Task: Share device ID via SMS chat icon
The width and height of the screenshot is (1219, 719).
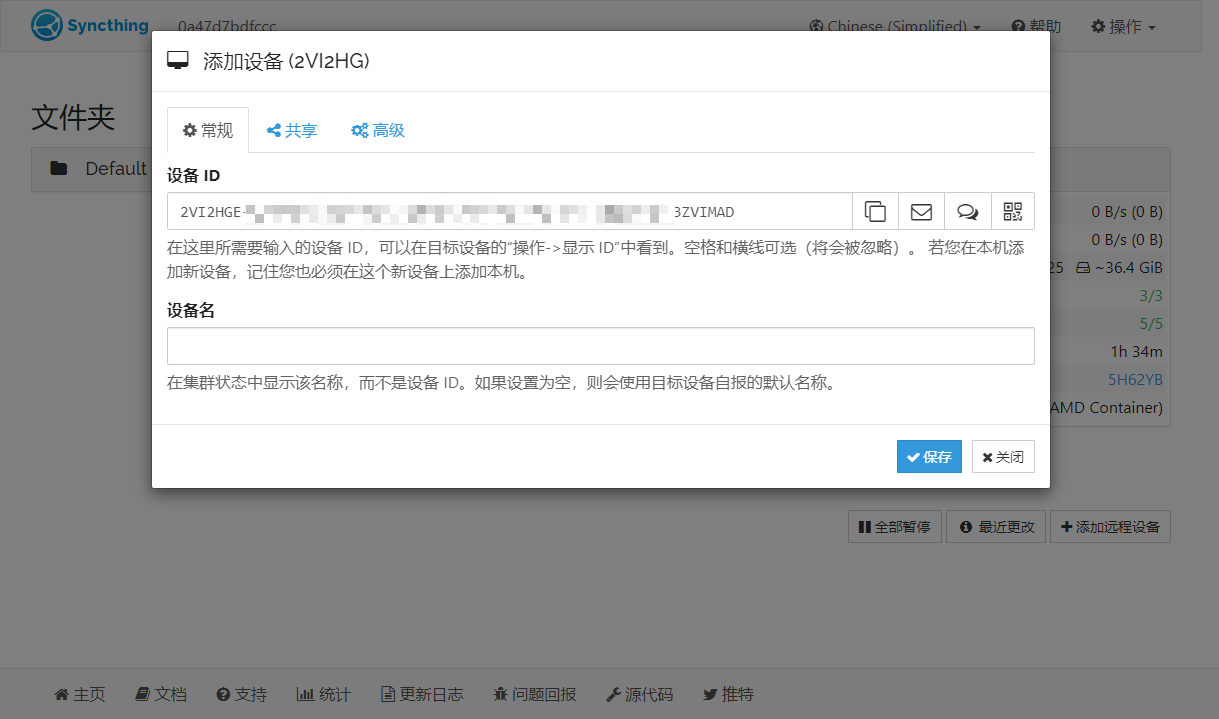Action: 967,211
